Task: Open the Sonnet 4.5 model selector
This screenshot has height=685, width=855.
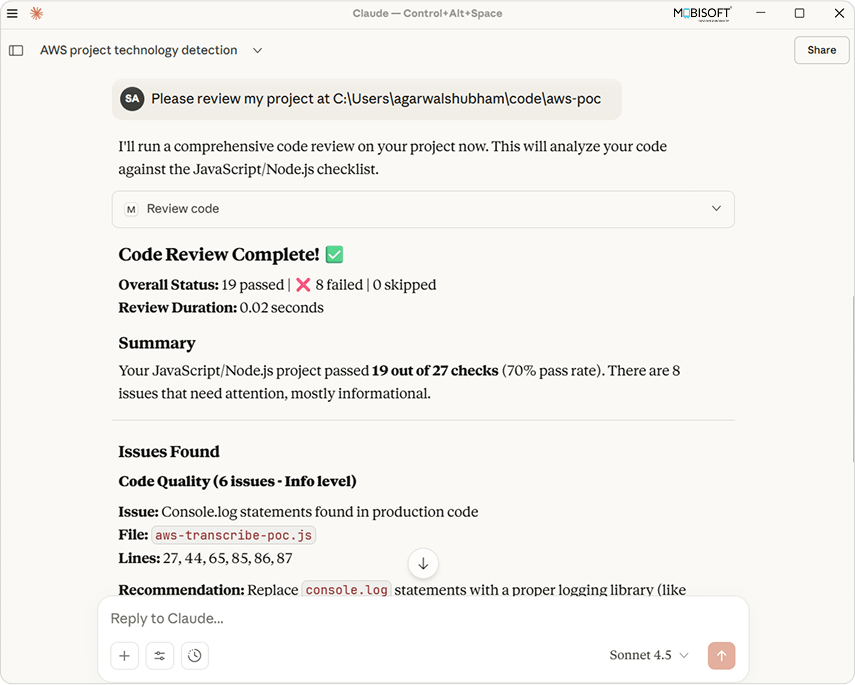Action: (649, 655)
